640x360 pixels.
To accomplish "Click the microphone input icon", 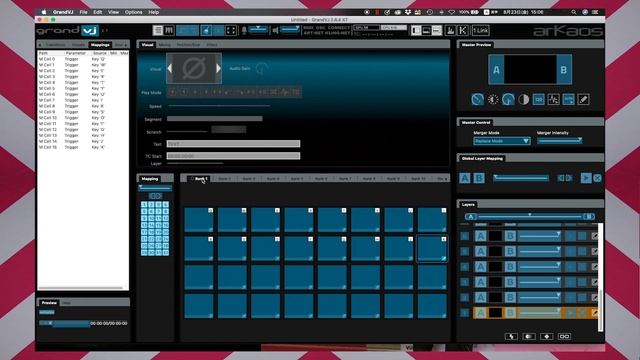I will (244, 30).
